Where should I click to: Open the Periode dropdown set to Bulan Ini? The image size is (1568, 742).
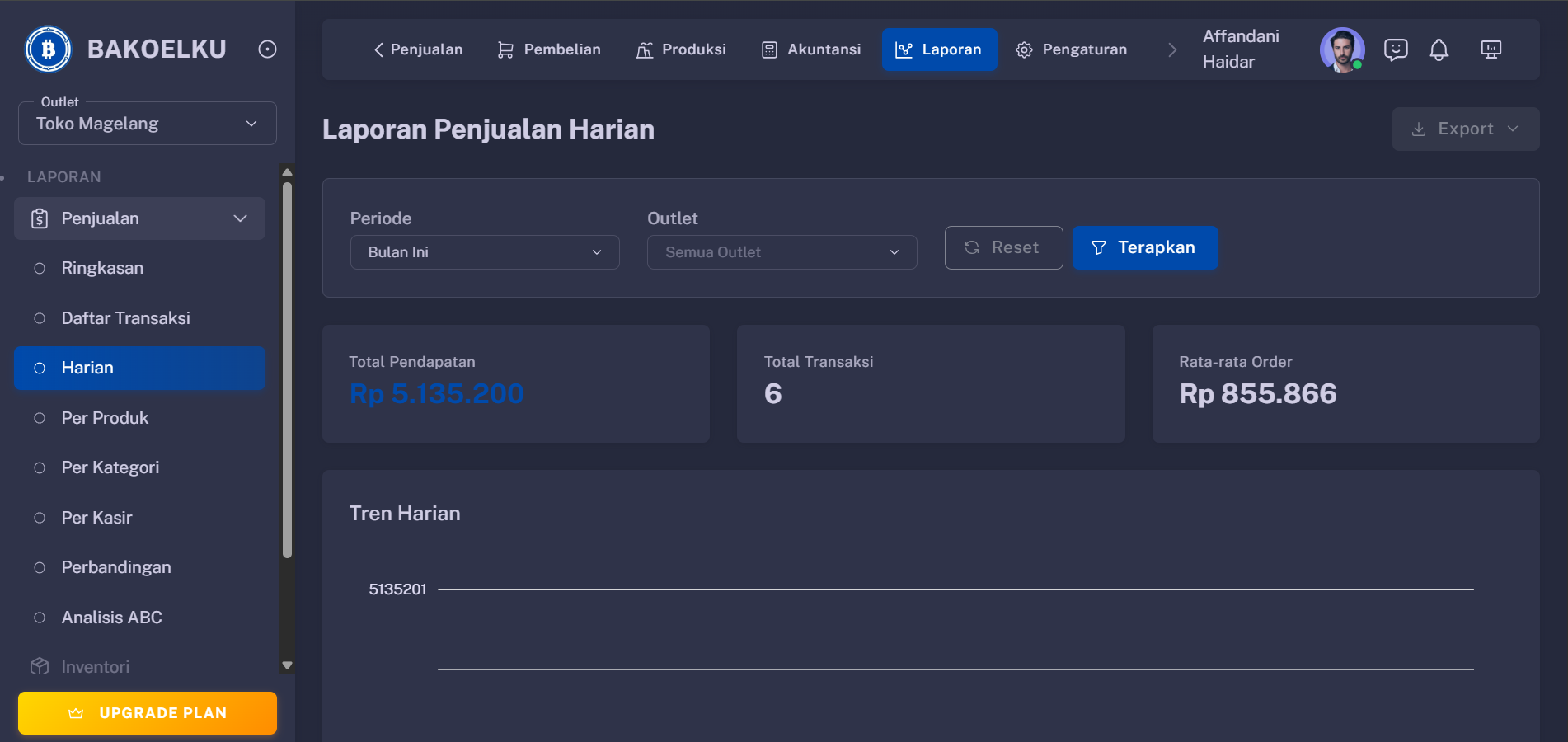[x=484, y=252]
